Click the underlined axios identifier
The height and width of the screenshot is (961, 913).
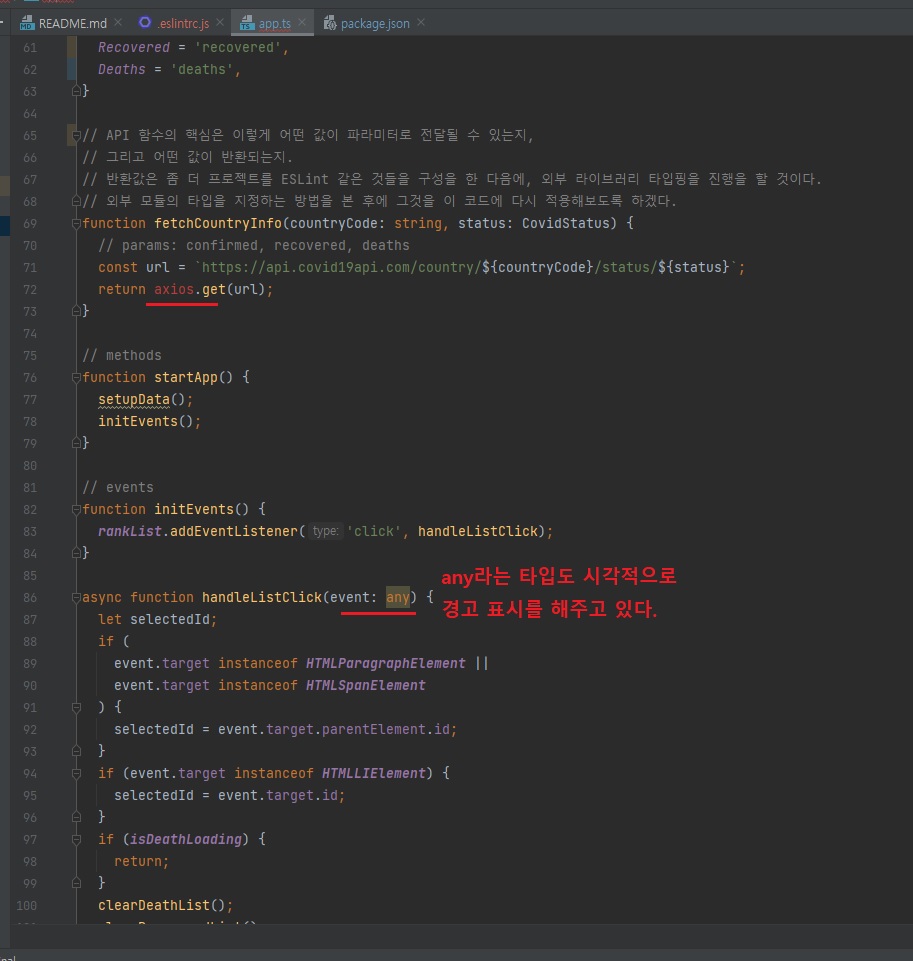point(176,289)
